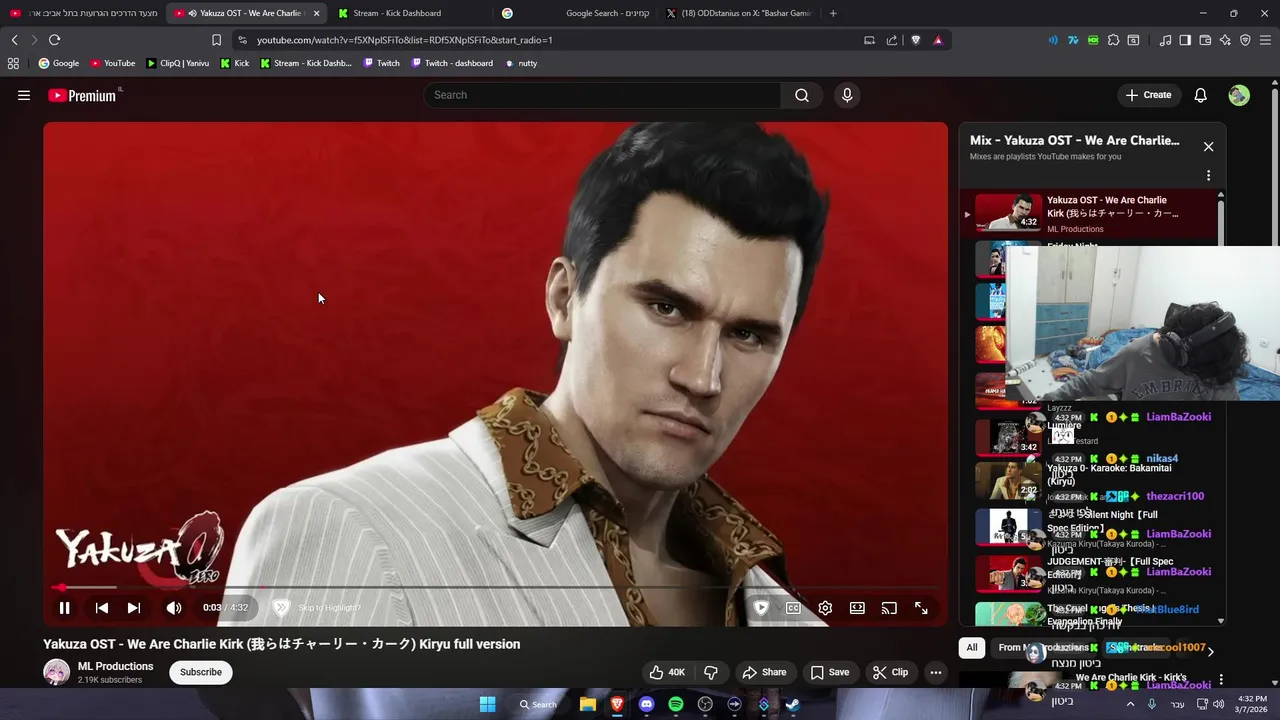
Task: Create a Clip of video
Action: click(x=889, y=672)
